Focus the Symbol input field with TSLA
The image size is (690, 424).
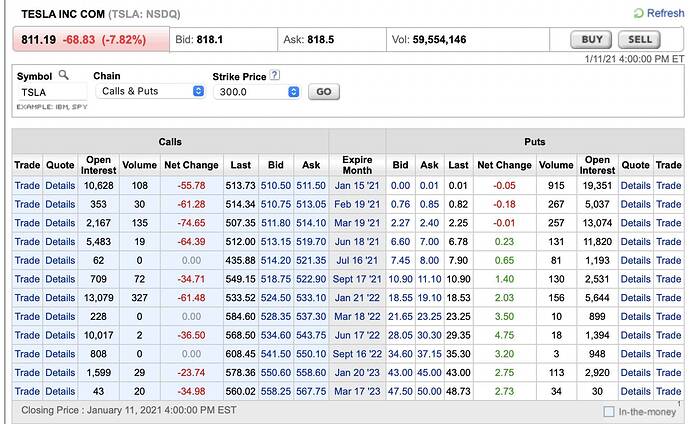[51, 92]
